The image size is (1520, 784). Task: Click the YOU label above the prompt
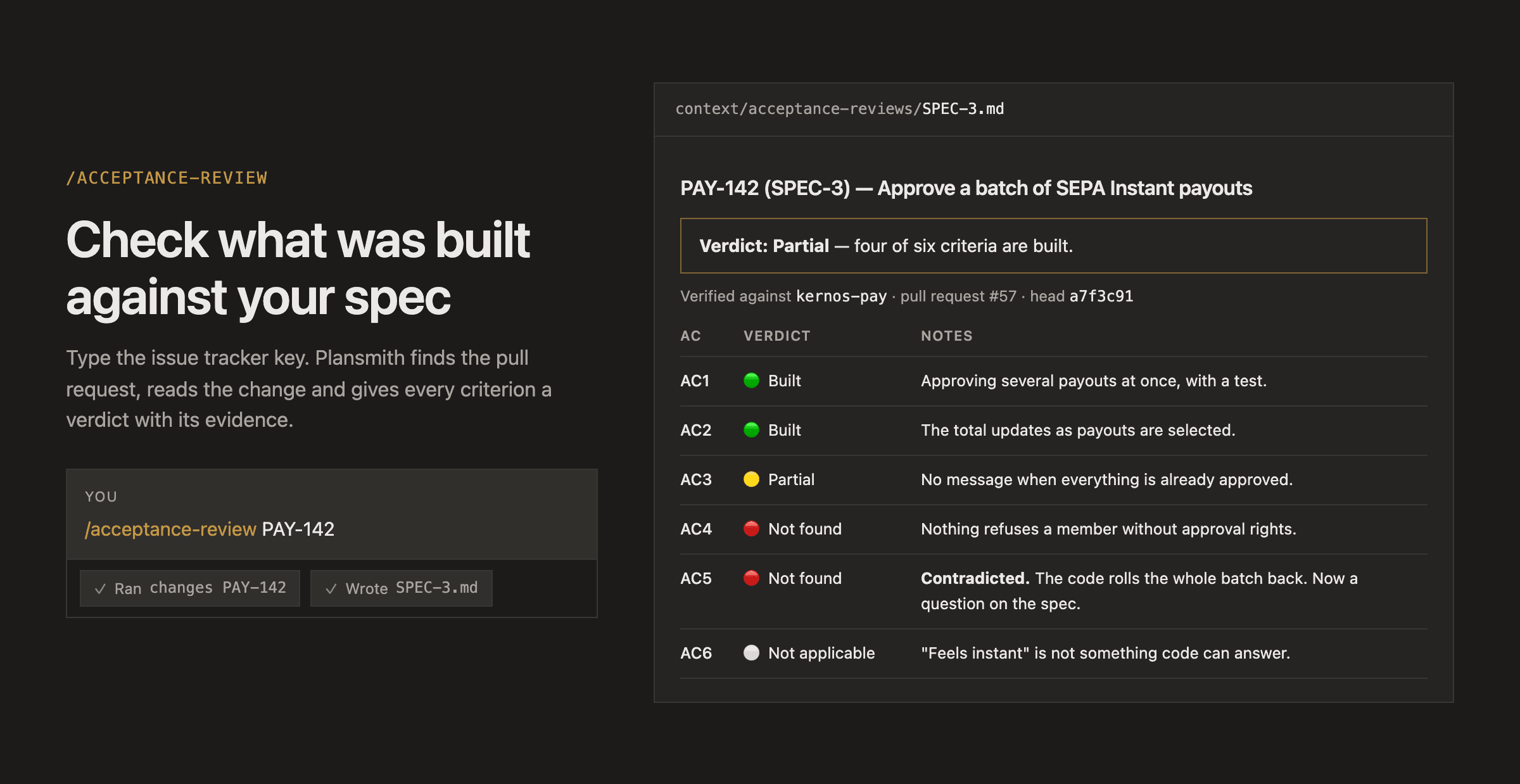point(101,497)
